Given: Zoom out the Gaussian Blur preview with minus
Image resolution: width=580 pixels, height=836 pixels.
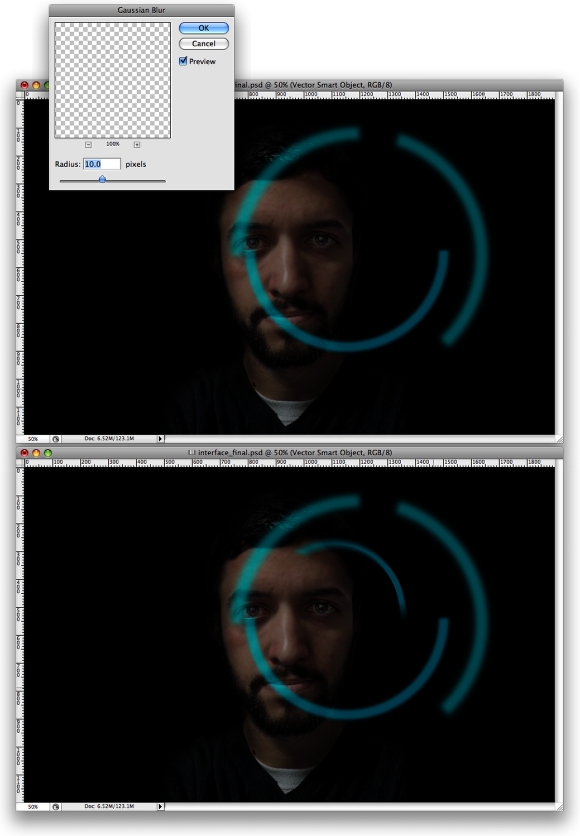Looking at the screenshot, I should point(88,144).
